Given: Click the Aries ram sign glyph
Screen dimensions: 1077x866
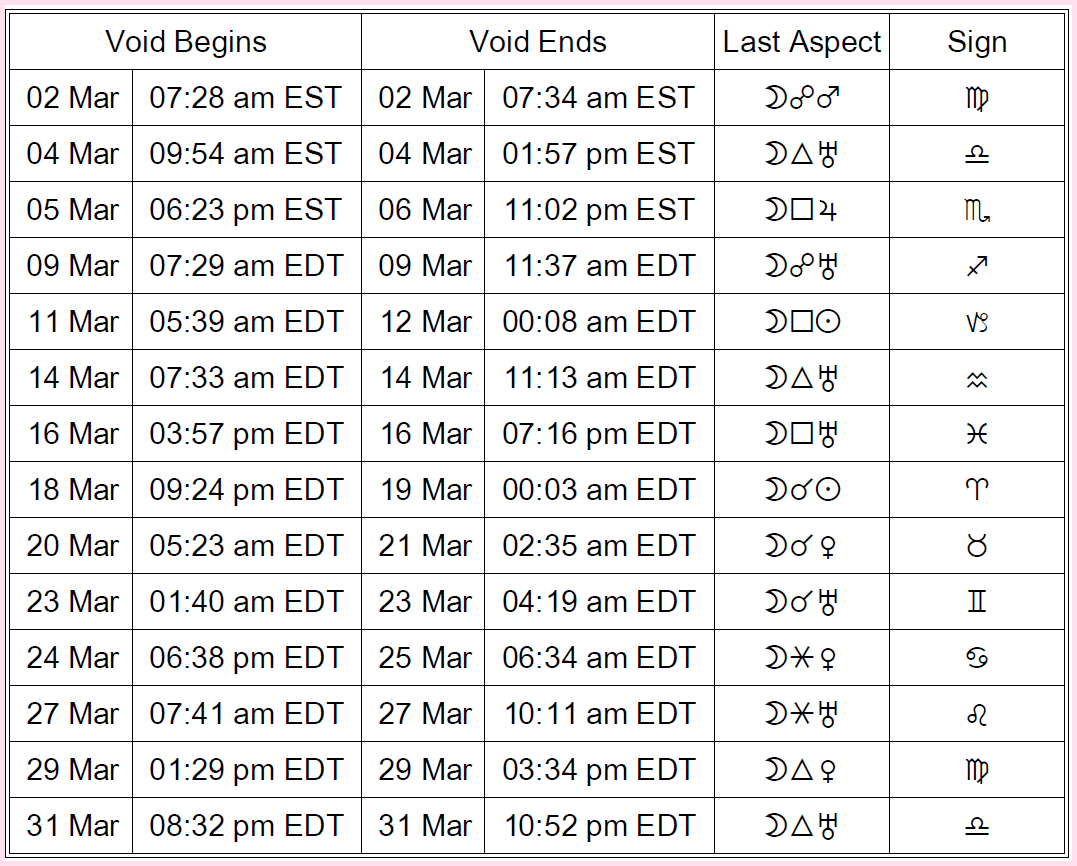Looking at the screenshot, I should pos(977,490).
